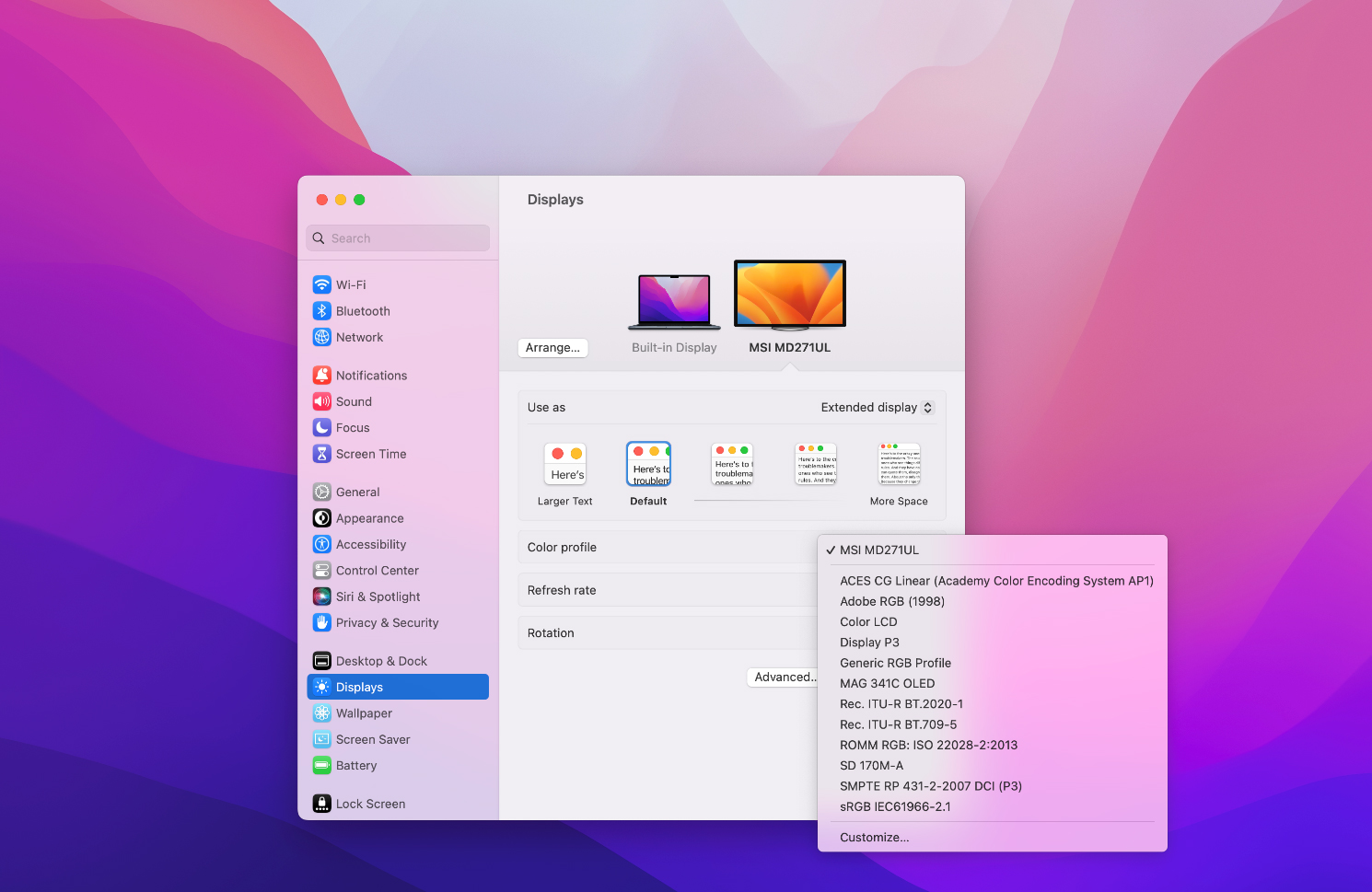Open Network settings in the sidebar
Viewport: 1372px width, 892px height.
pyautogui.click(x=359, y=337)
